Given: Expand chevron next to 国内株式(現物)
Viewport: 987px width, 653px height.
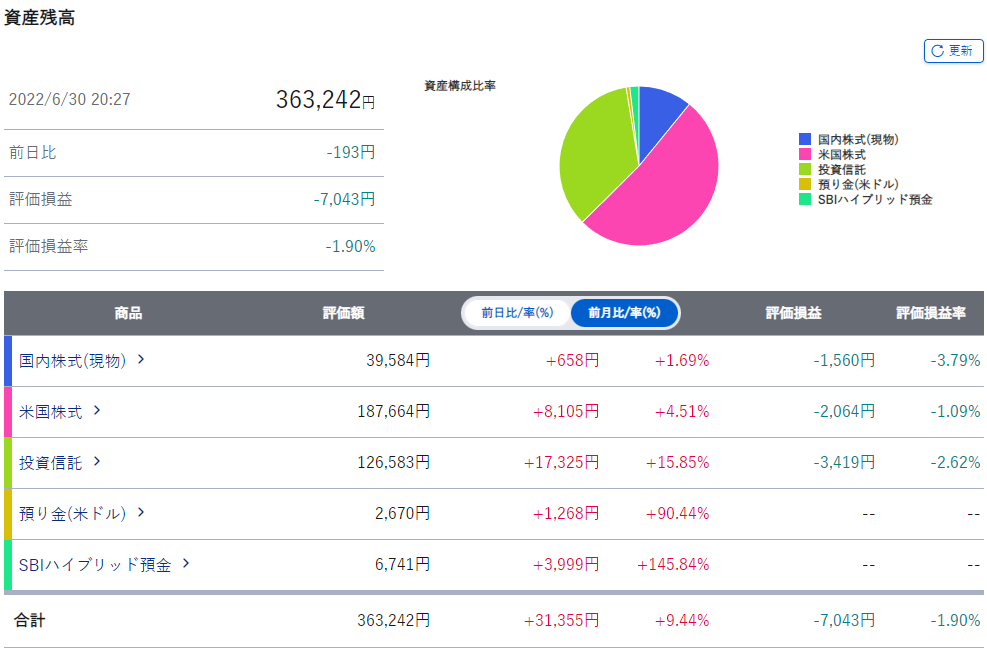Looking at the screenshot, I should [x=141, y=360].
